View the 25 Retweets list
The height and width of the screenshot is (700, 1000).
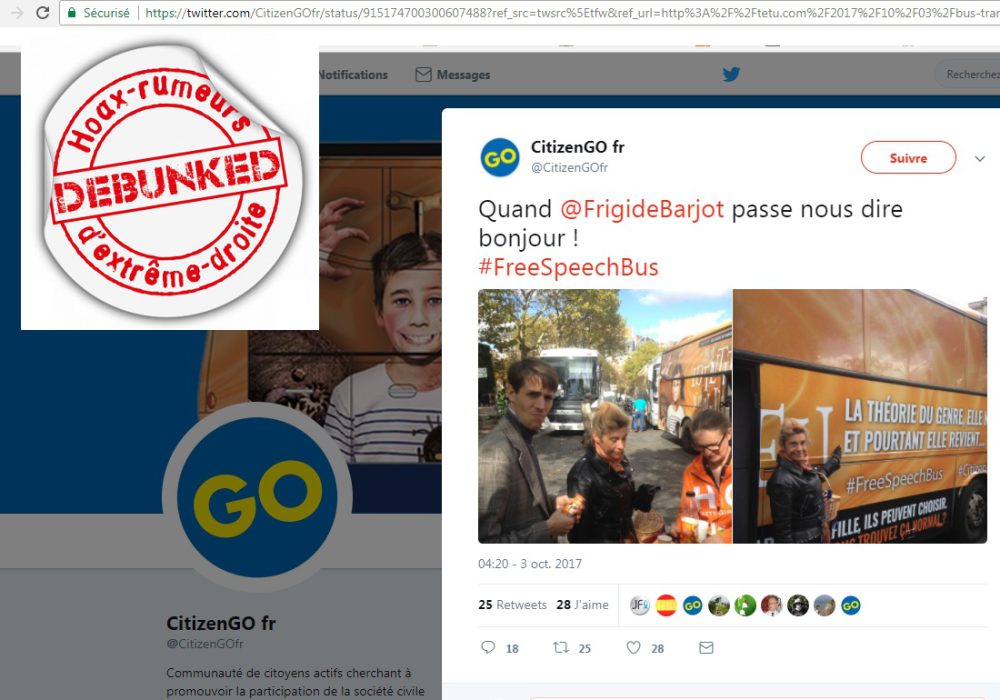pyautogui.click(x=512, y=604)
